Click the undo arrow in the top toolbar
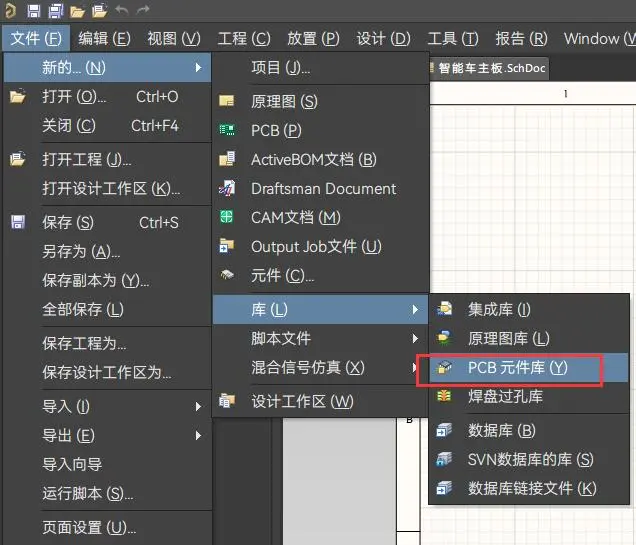Screen dimensions: 636x545 [122, 11]
